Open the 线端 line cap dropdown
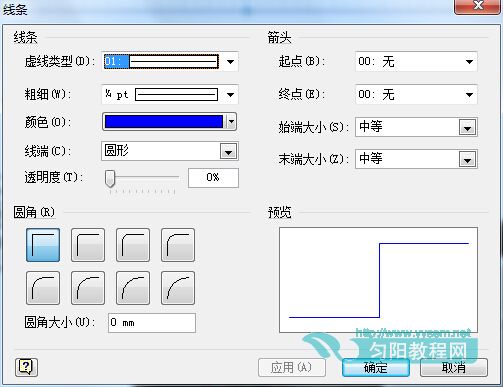Screen dimensions: 503x387 (228, 152)
